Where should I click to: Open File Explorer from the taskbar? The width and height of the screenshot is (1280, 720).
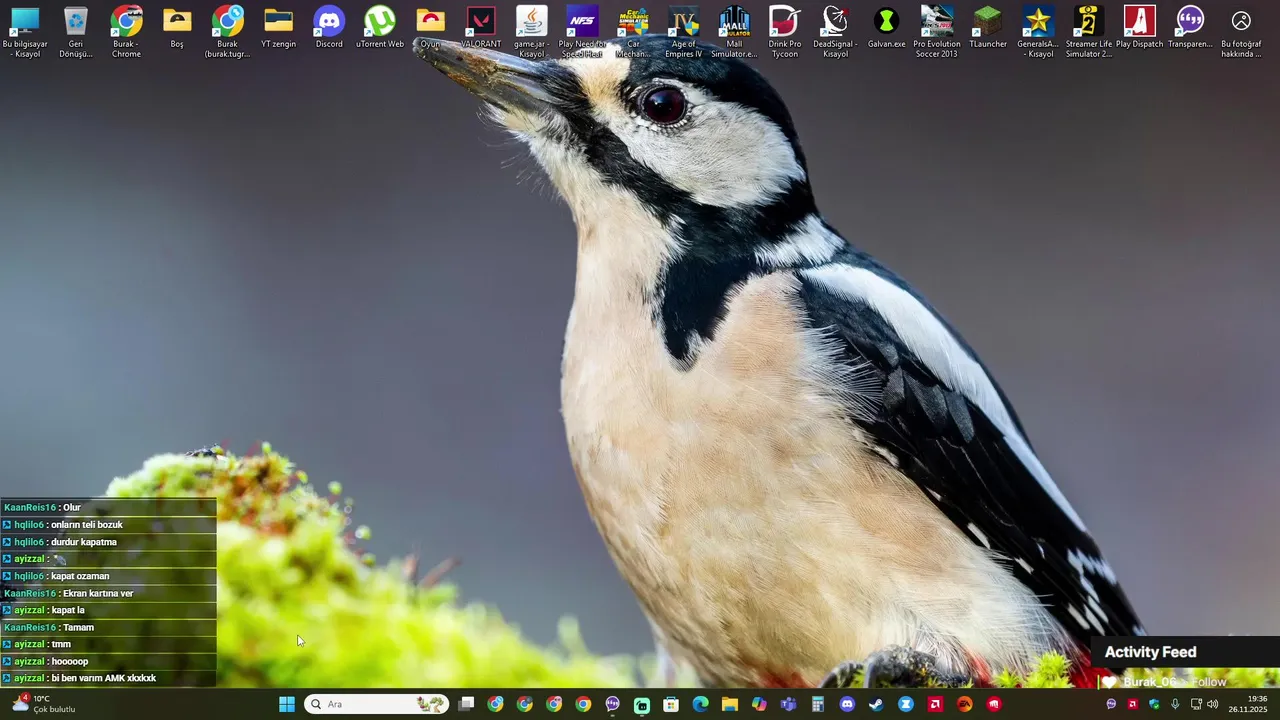click(730, 704)
